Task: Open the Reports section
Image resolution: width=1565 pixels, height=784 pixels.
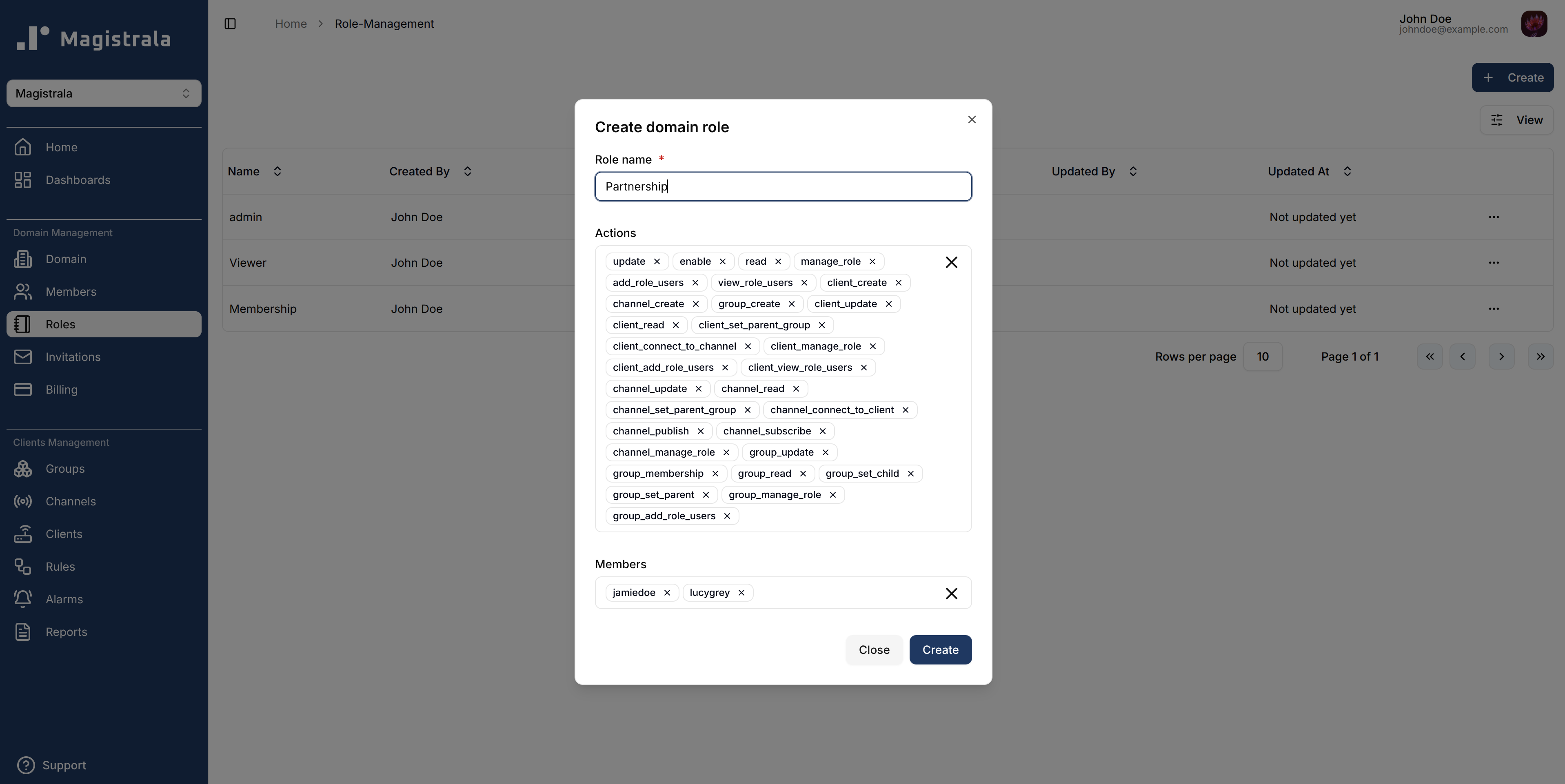Action: pyautogui.click(x=67, y=631)
